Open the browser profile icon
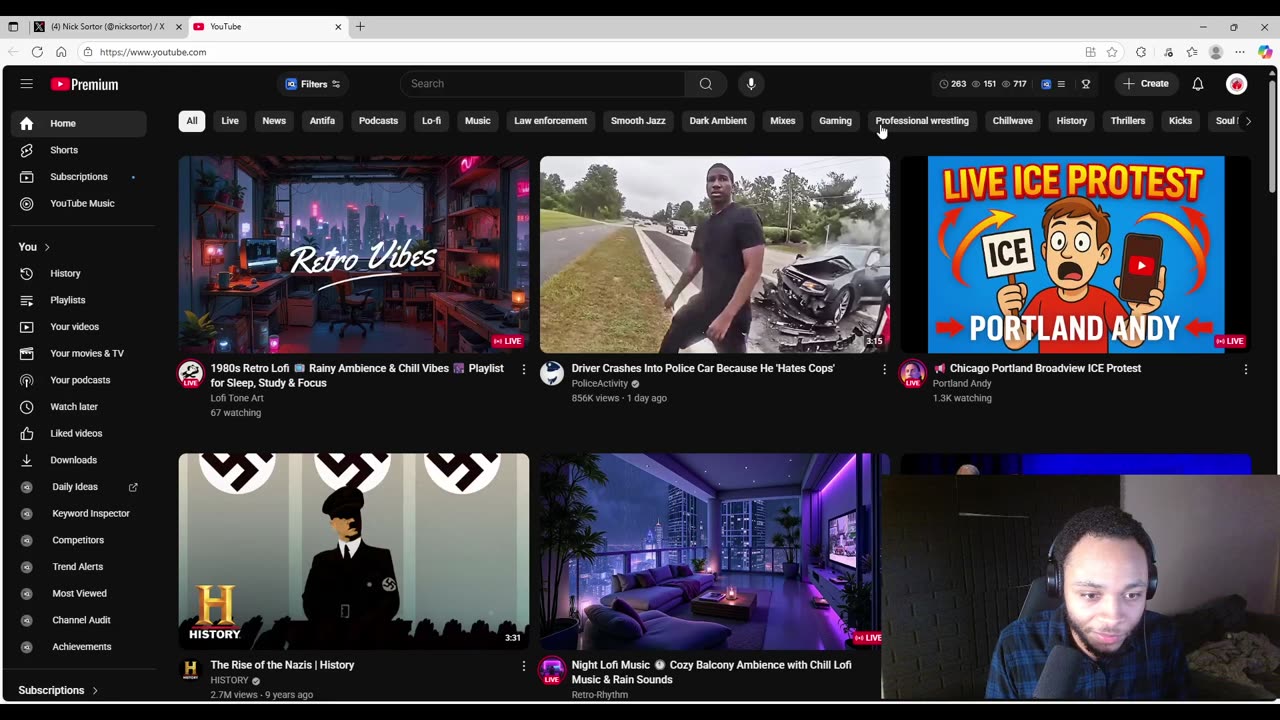 [x=1216, y=52]
